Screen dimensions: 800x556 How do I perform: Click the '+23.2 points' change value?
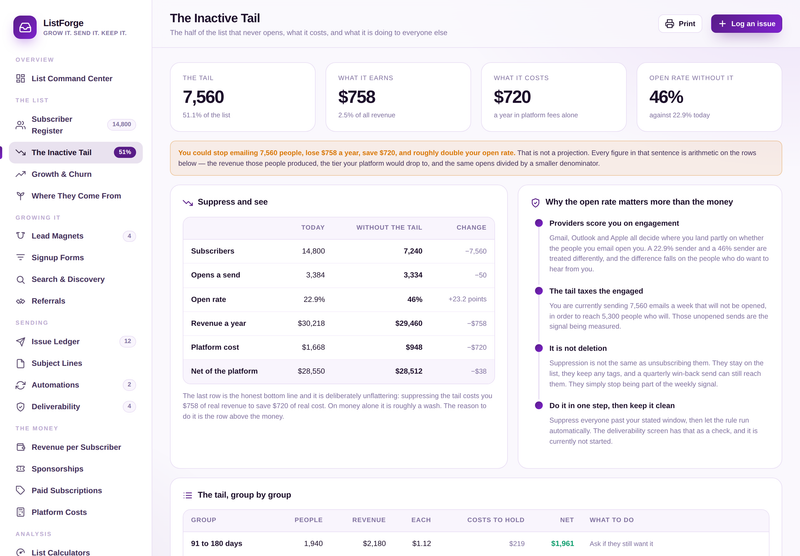click(467, 299)
